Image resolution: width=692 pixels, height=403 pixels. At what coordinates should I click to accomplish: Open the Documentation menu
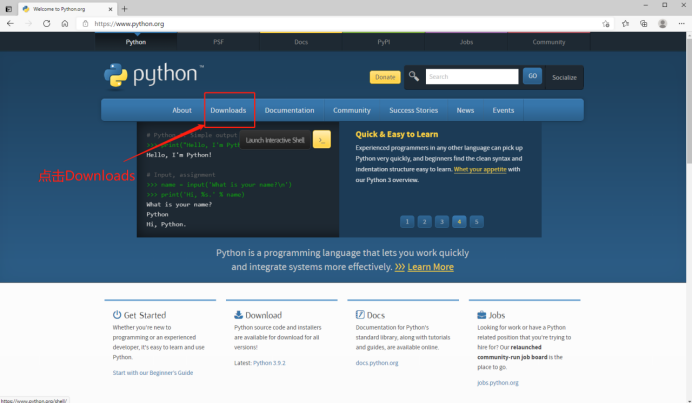290,110
